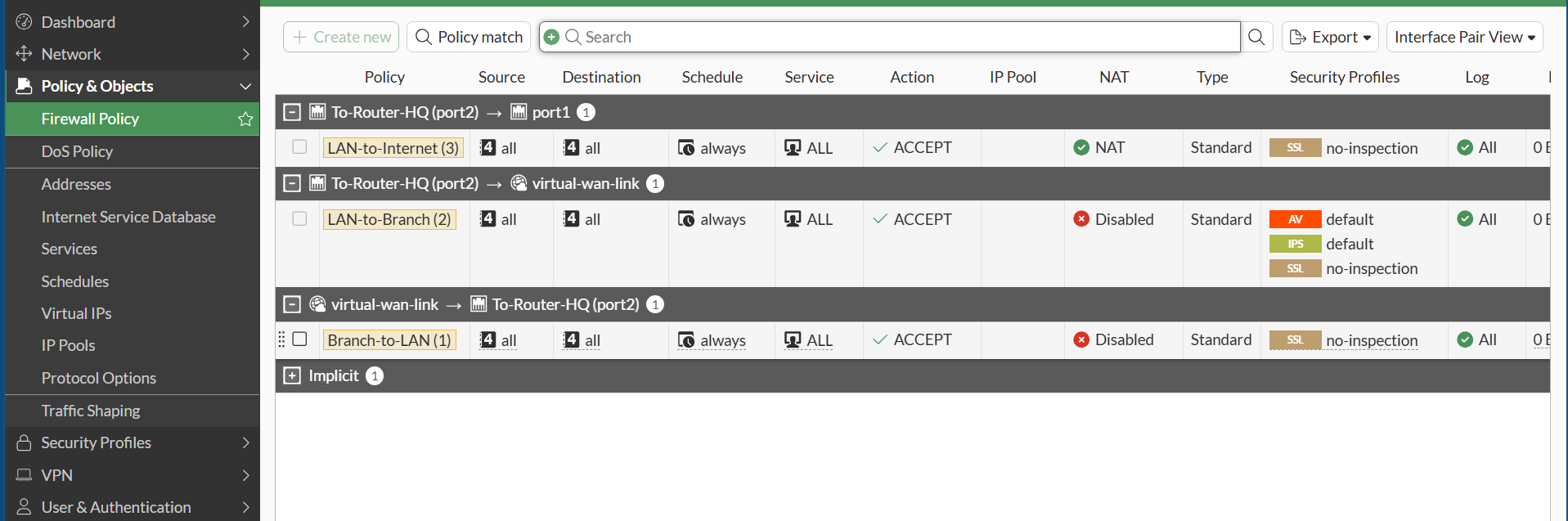Image resolution: width=1568 pixels, height=521 pixels.
Task: Collapse the virtual-wan-link to To-Router-HQ group
Action: pyautogui.click(x=292, y=304)
